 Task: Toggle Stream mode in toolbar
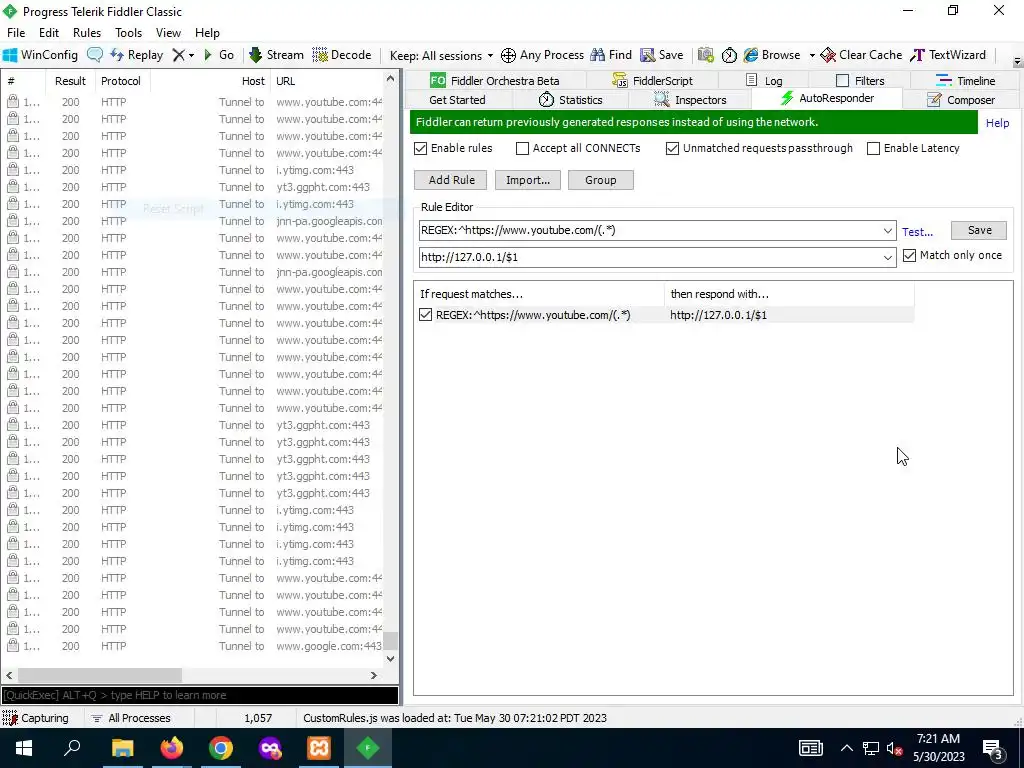pos(277,55)
